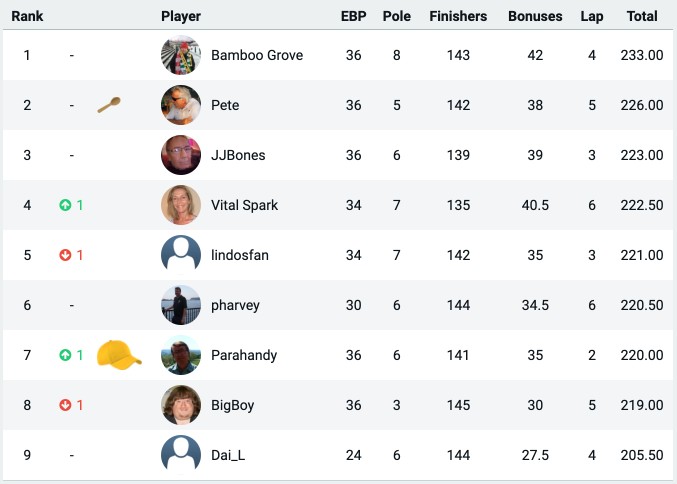The image size is (677, 484).
Task: Click lindosfan's red down arrow
Action: tap(65, 255)
